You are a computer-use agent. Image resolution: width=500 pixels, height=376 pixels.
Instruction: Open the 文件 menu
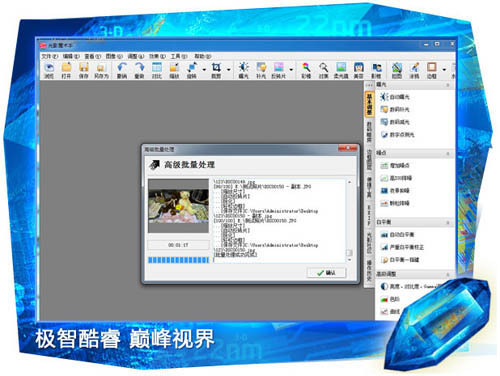pos(50,56)
